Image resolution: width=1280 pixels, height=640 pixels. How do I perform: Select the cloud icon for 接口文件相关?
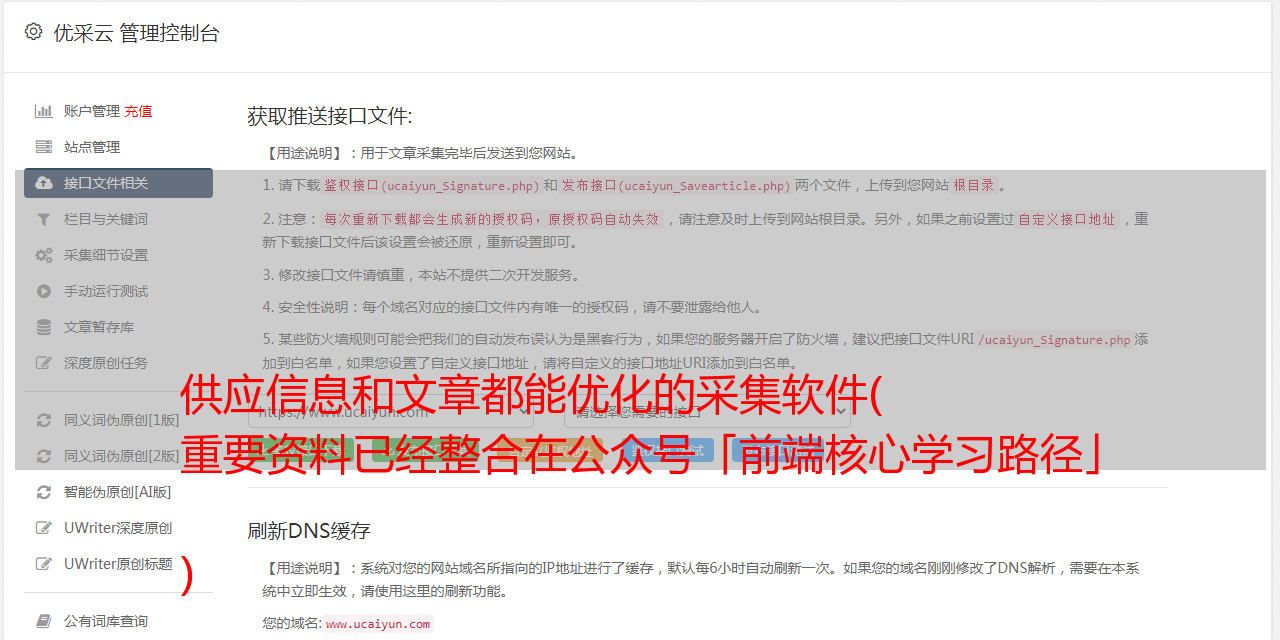tap(44, 183)
